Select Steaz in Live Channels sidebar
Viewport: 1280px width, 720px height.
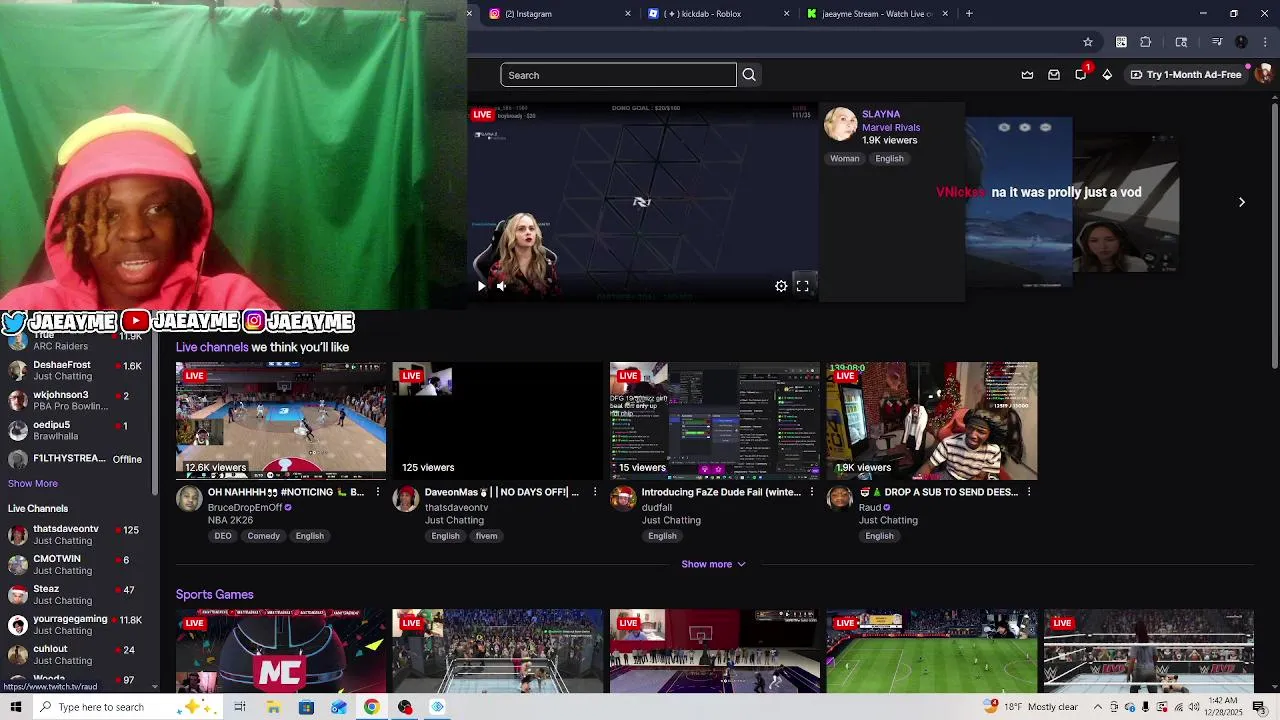(x=75, y=594)
